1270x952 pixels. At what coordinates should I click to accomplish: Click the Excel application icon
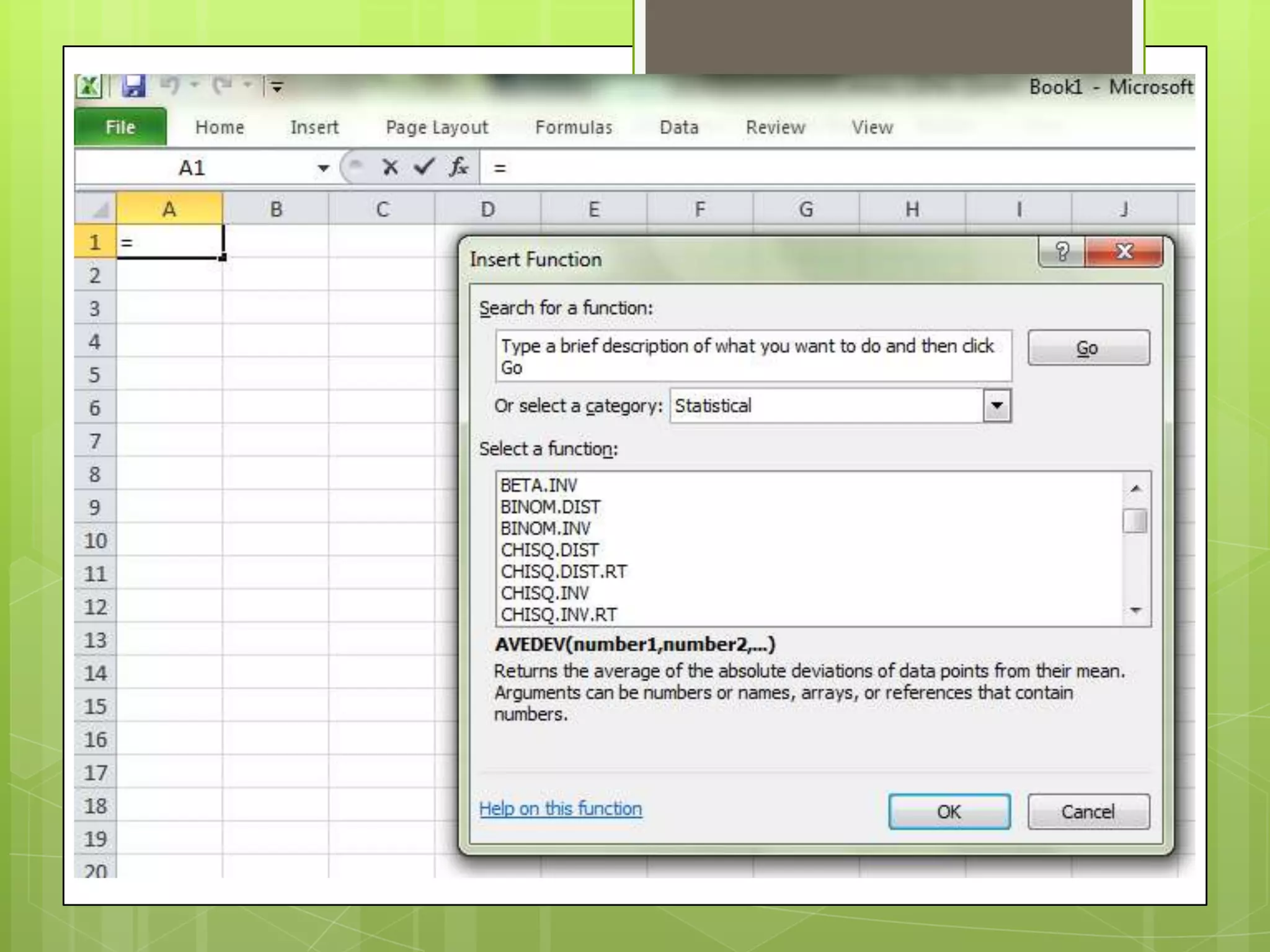tap(89, 86)
